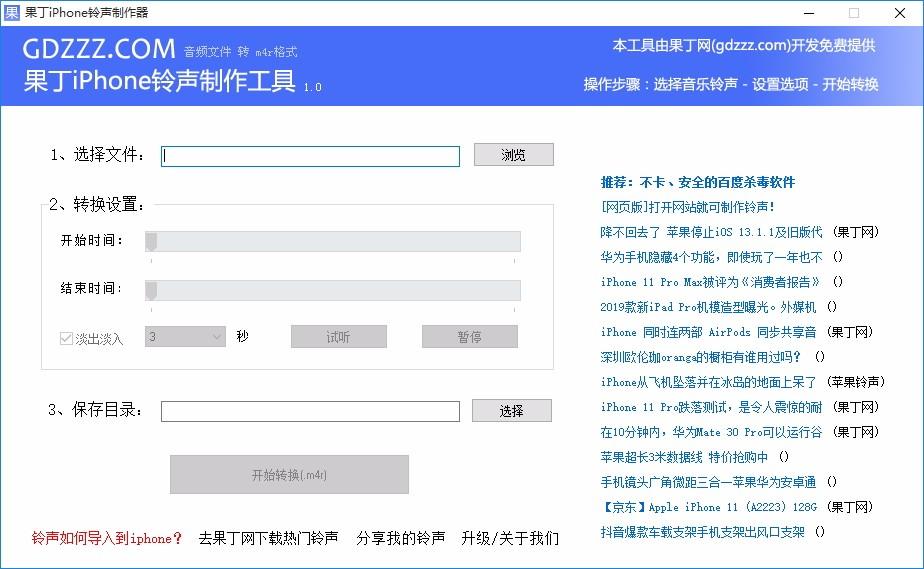Image resolution: width=924 pixels, height=569 pixels.
Task: Click the 结束时间 end time slider
Action: [332, 290]
